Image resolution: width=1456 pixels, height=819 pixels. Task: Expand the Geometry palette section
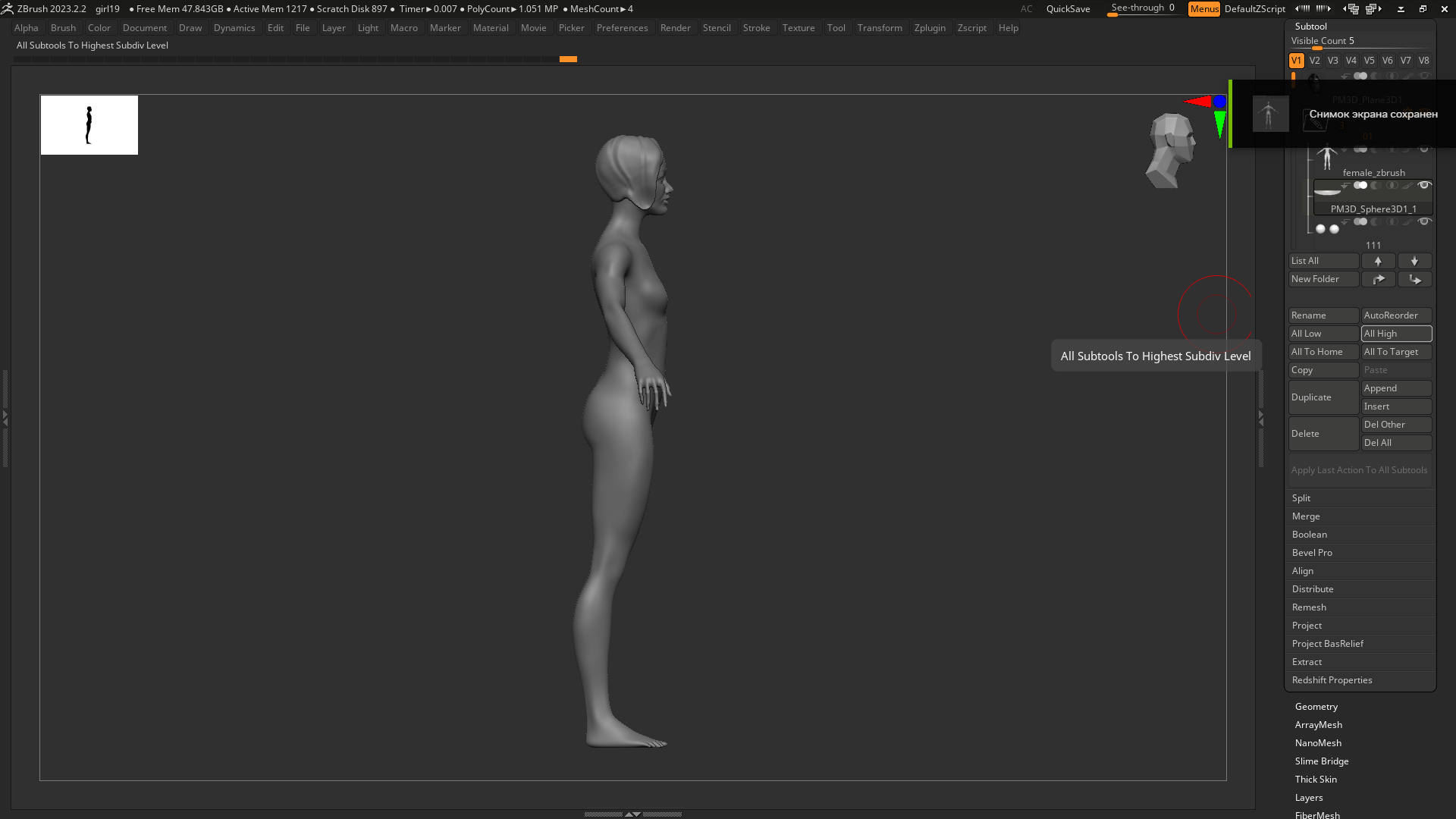tap(1316, 707)
